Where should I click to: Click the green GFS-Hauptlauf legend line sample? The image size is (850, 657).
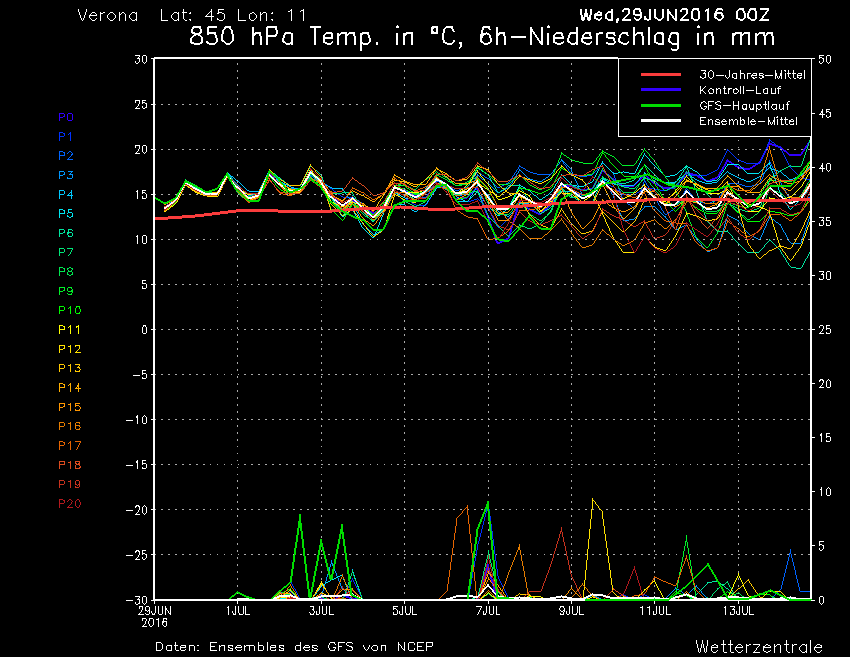pos(661,106)
